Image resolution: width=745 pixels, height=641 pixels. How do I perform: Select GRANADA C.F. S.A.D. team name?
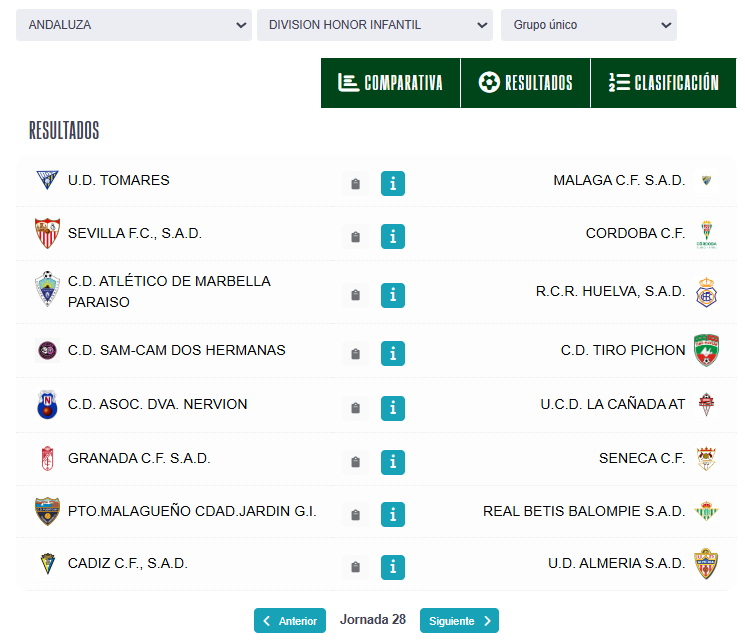pyautogui.click(x=139, y=459)
